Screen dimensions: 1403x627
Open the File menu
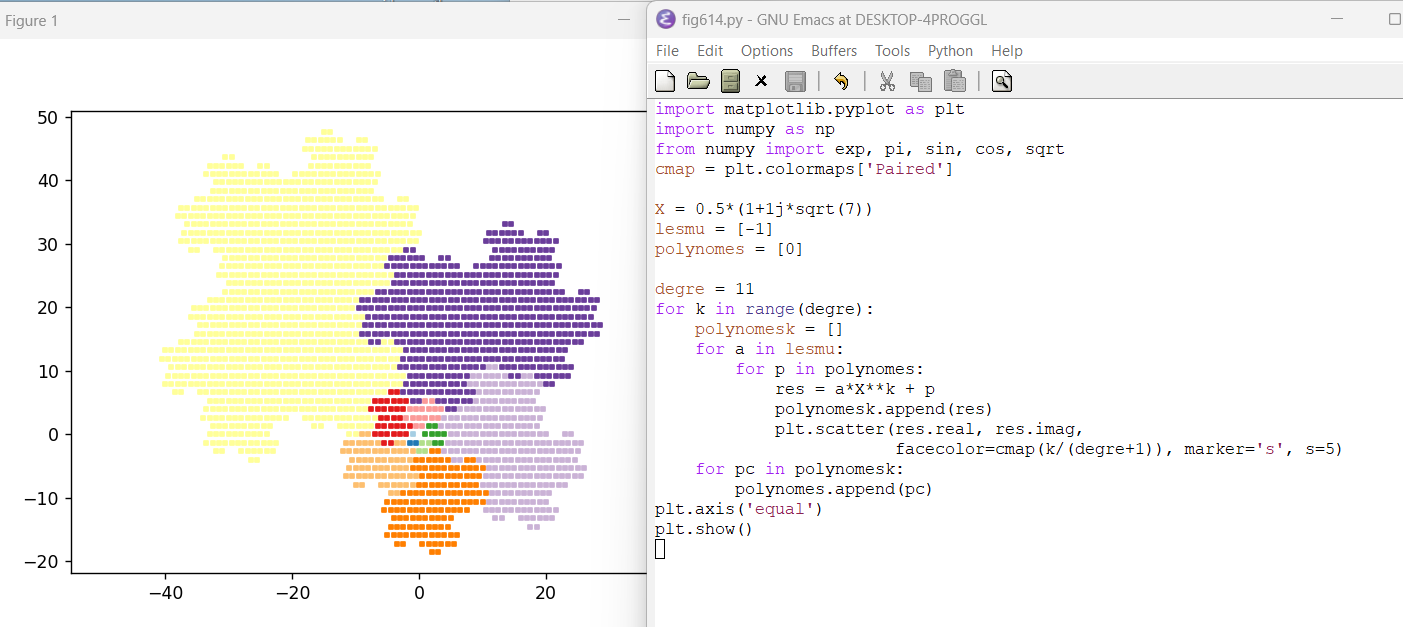coord(667,51)
